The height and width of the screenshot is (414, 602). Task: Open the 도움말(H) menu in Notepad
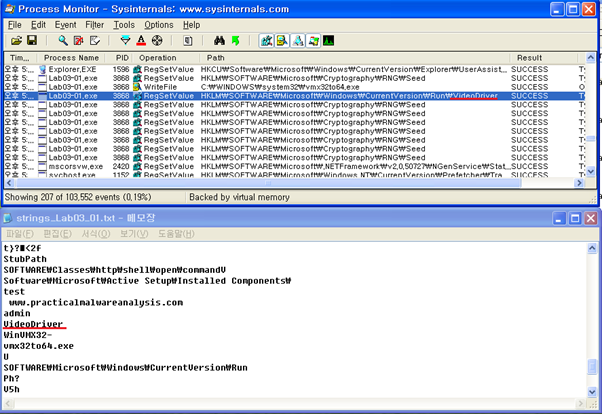point(176,234)
